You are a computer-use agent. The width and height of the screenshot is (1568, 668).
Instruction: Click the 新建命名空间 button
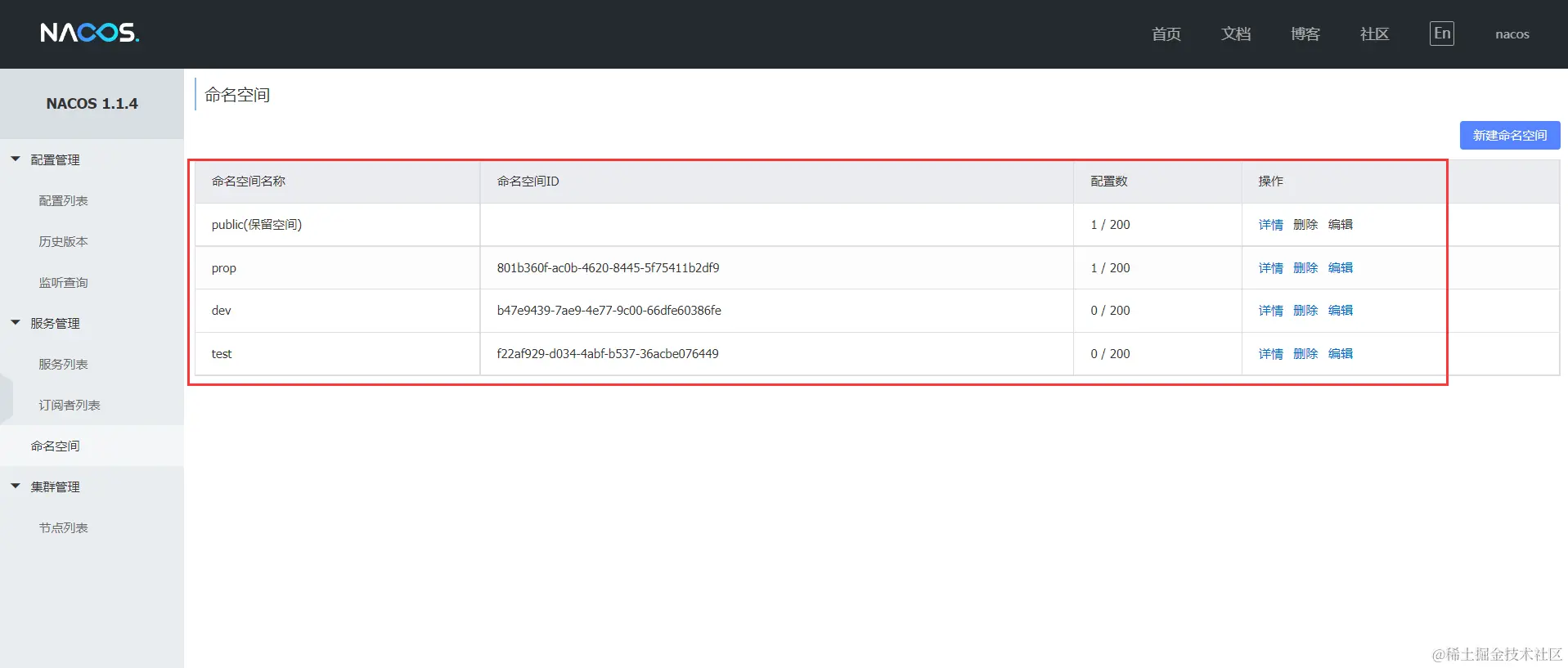[1510, 136]
